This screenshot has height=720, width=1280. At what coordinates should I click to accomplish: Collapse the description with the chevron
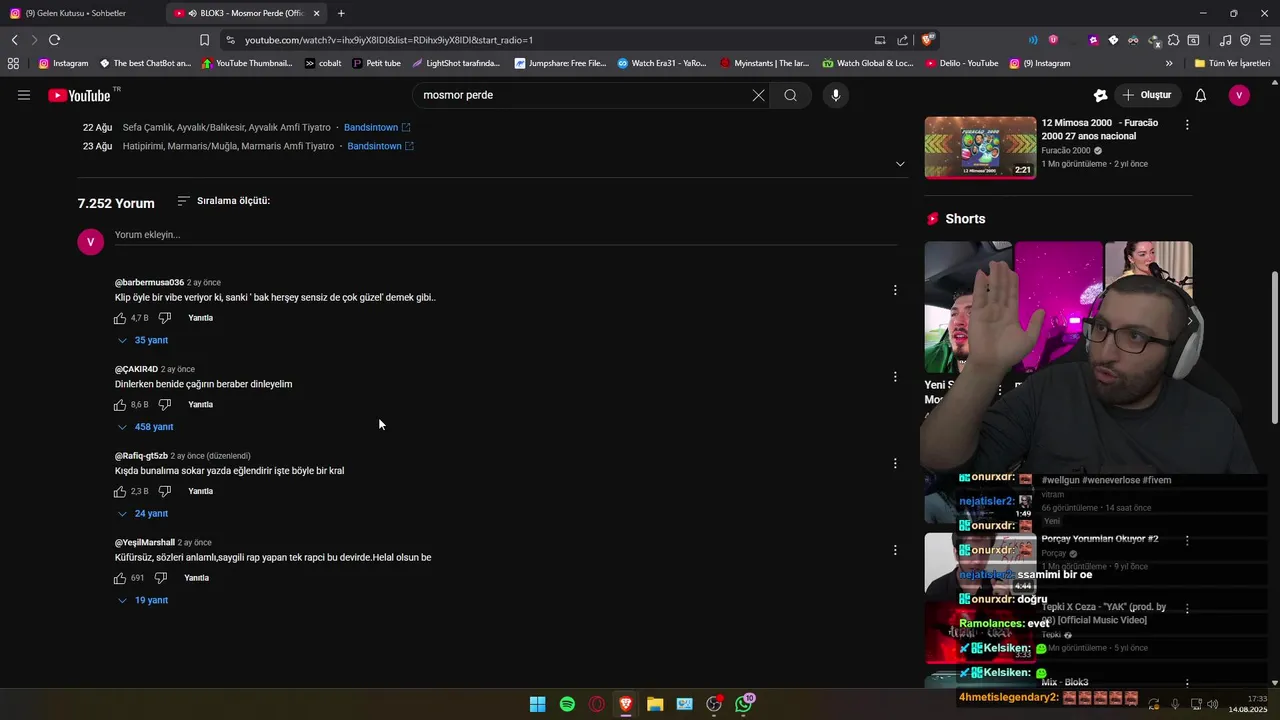[900, 164]
